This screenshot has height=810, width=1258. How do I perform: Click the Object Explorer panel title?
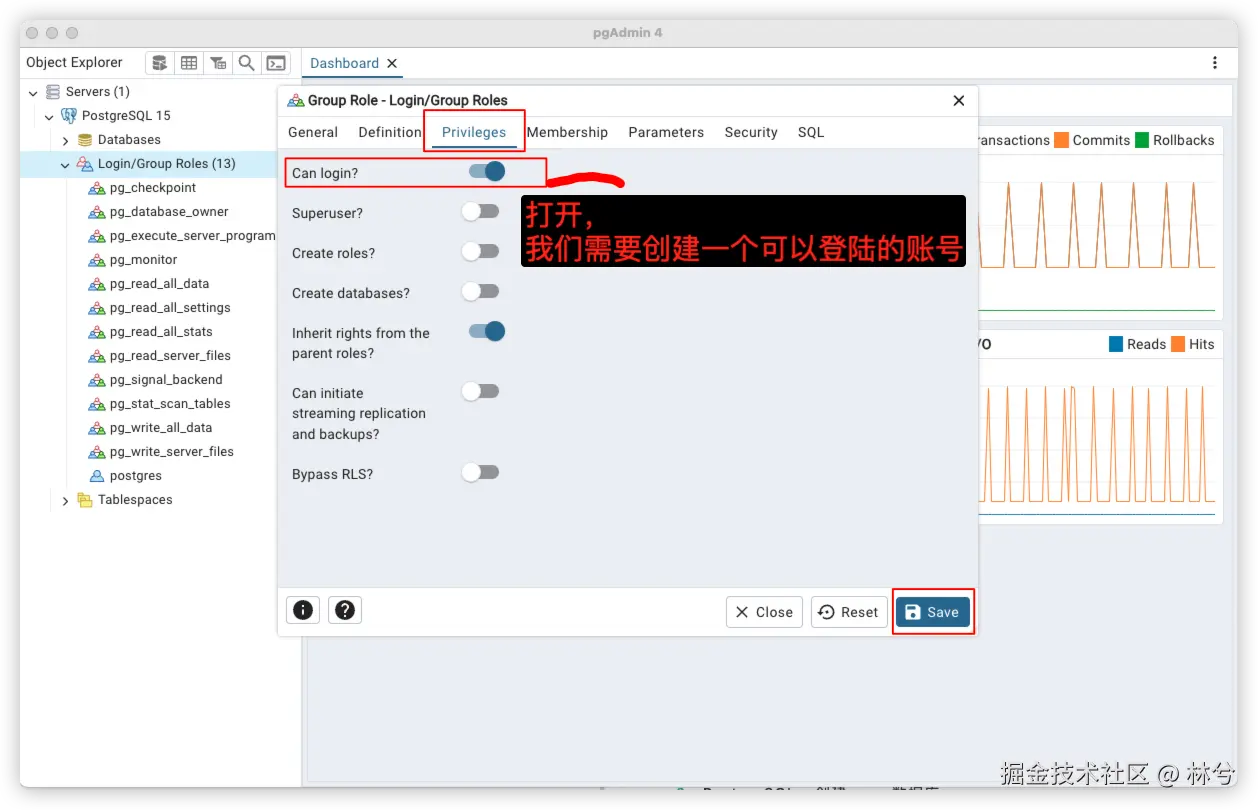click(x=74, y=62)
